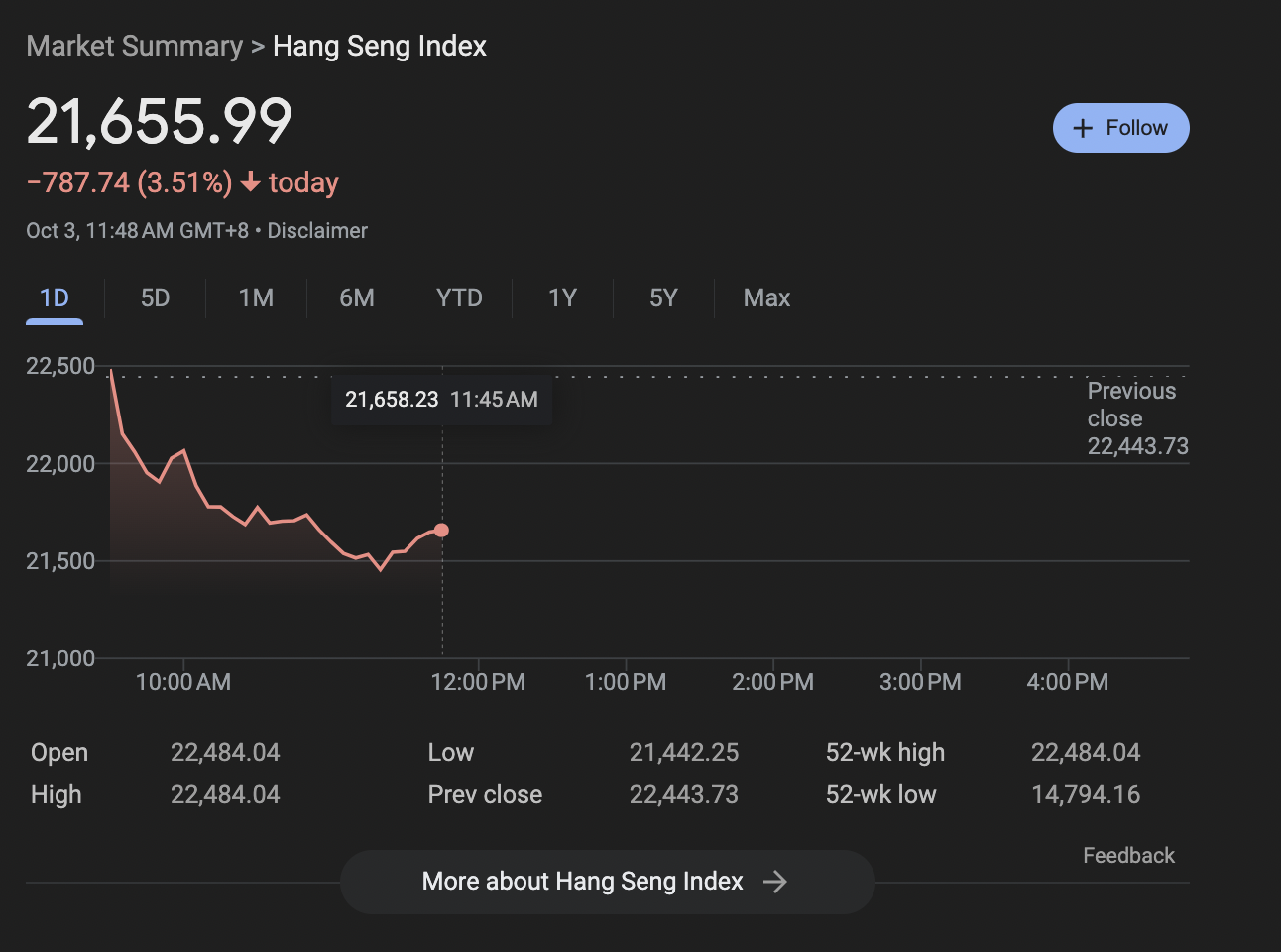The image size is (1281, 952).
Task: Follow the Hang Seng Index
Action: point(1121,128)
